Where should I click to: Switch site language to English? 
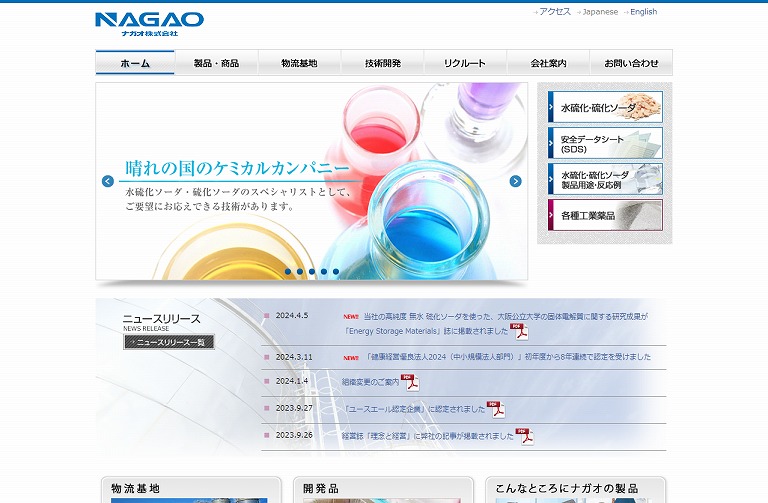point(643,12)
